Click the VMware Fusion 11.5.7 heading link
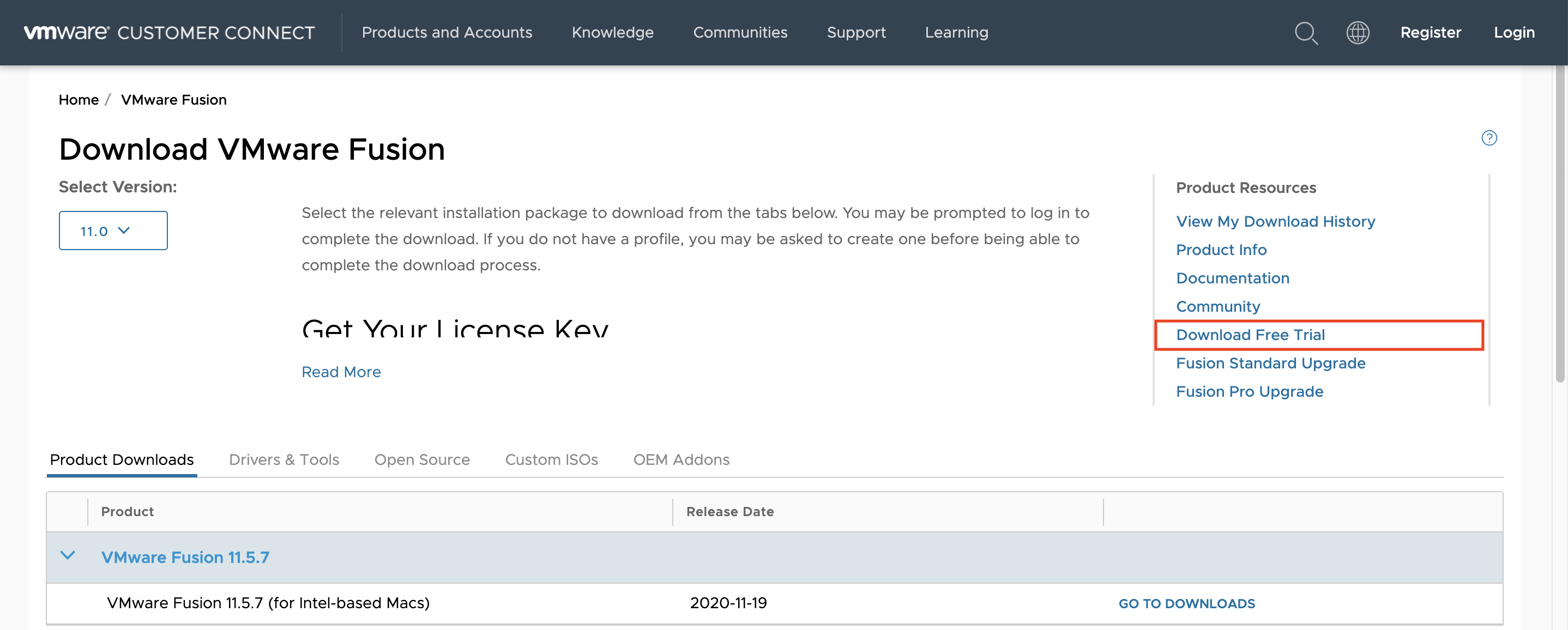Viewport: 1568px width, 630px height. coord(185,558)
